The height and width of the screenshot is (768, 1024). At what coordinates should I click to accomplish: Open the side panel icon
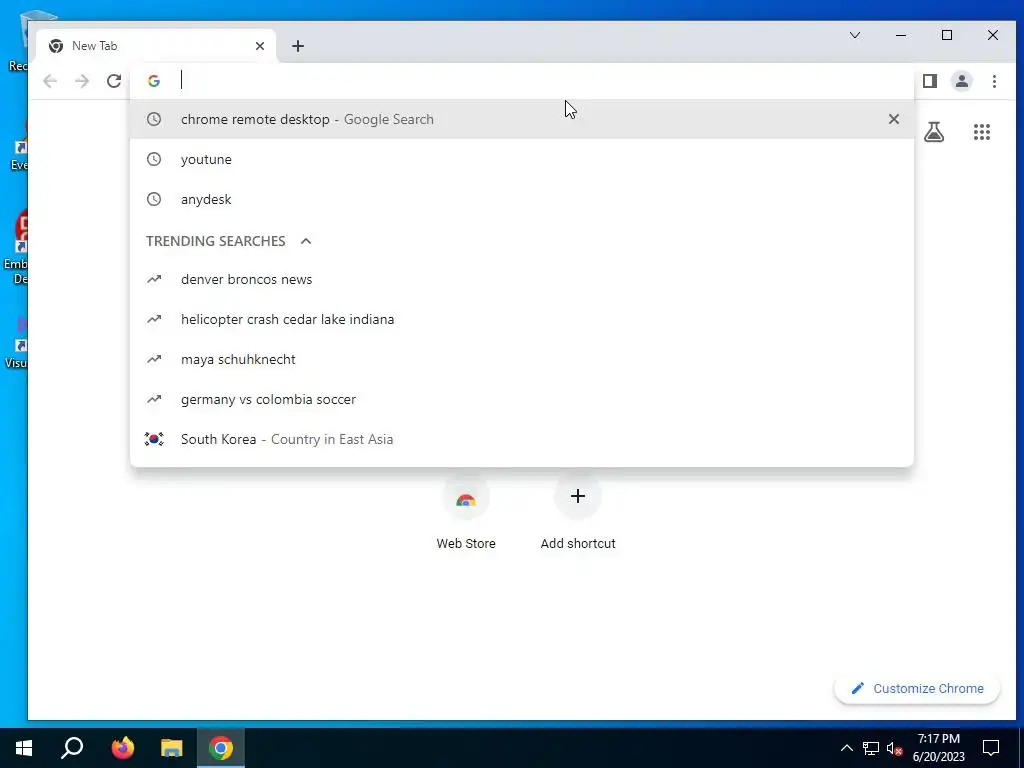pos(929,81)
